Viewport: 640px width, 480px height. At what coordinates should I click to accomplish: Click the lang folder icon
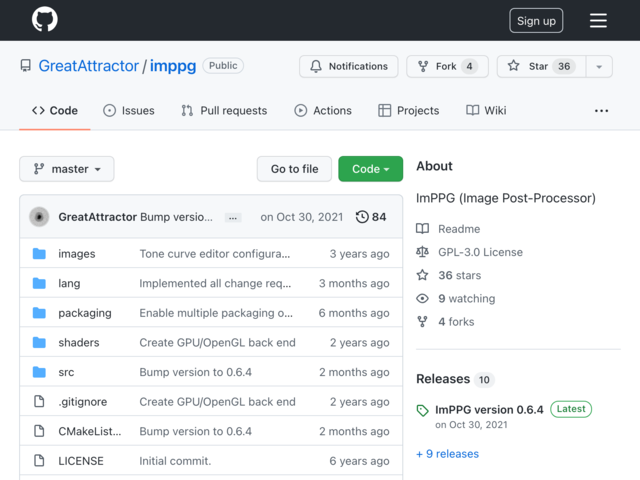[39, 283]
